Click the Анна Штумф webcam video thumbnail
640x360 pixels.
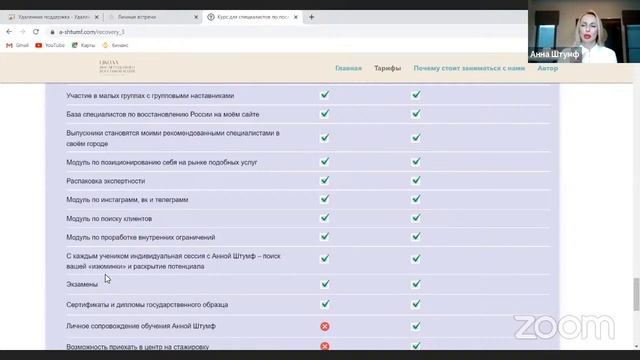584,31
